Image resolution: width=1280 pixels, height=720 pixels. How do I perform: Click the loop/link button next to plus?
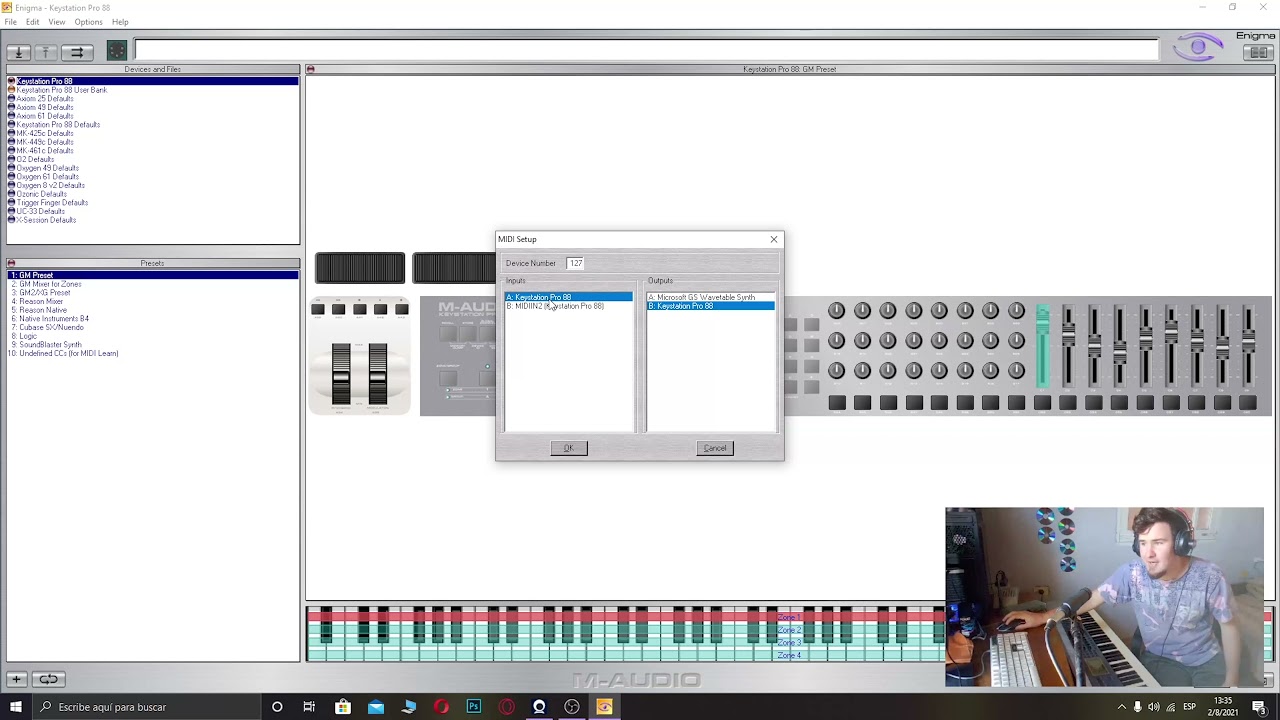(48, 679)
